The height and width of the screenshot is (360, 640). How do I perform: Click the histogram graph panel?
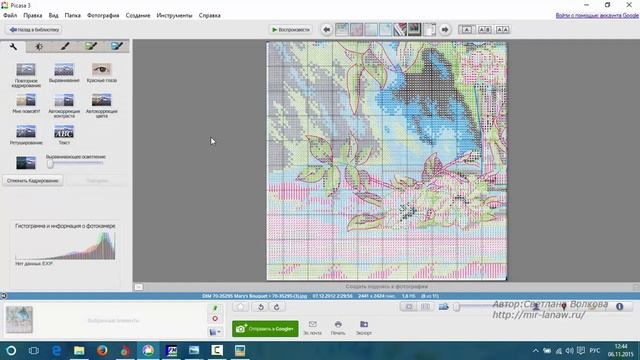(x=65, y=246)
